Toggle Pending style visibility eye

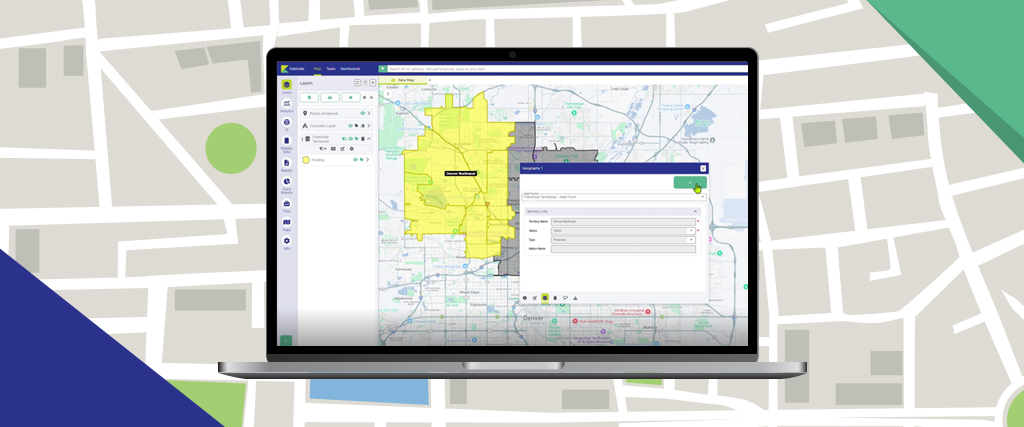tap(355, 159)
